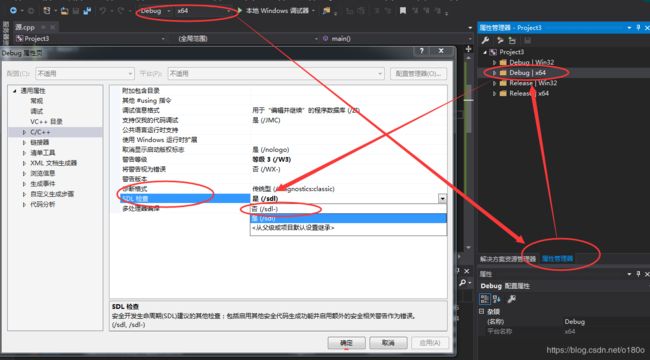The image size is (650, 360).
Task: Switch to 解决方案资源管理器 tab
Action: tap(508, 259)
